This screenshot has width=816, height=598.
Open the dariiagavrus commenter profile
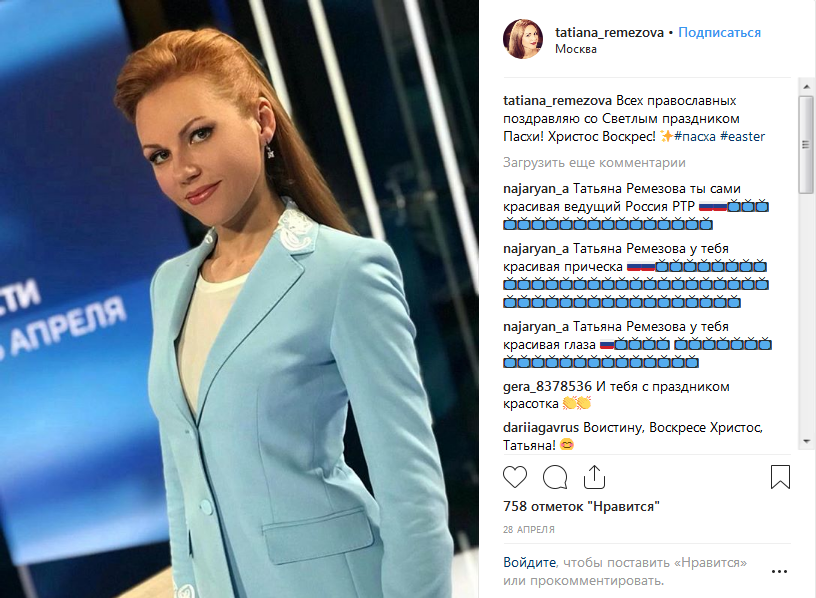click(x=541, y=428)
